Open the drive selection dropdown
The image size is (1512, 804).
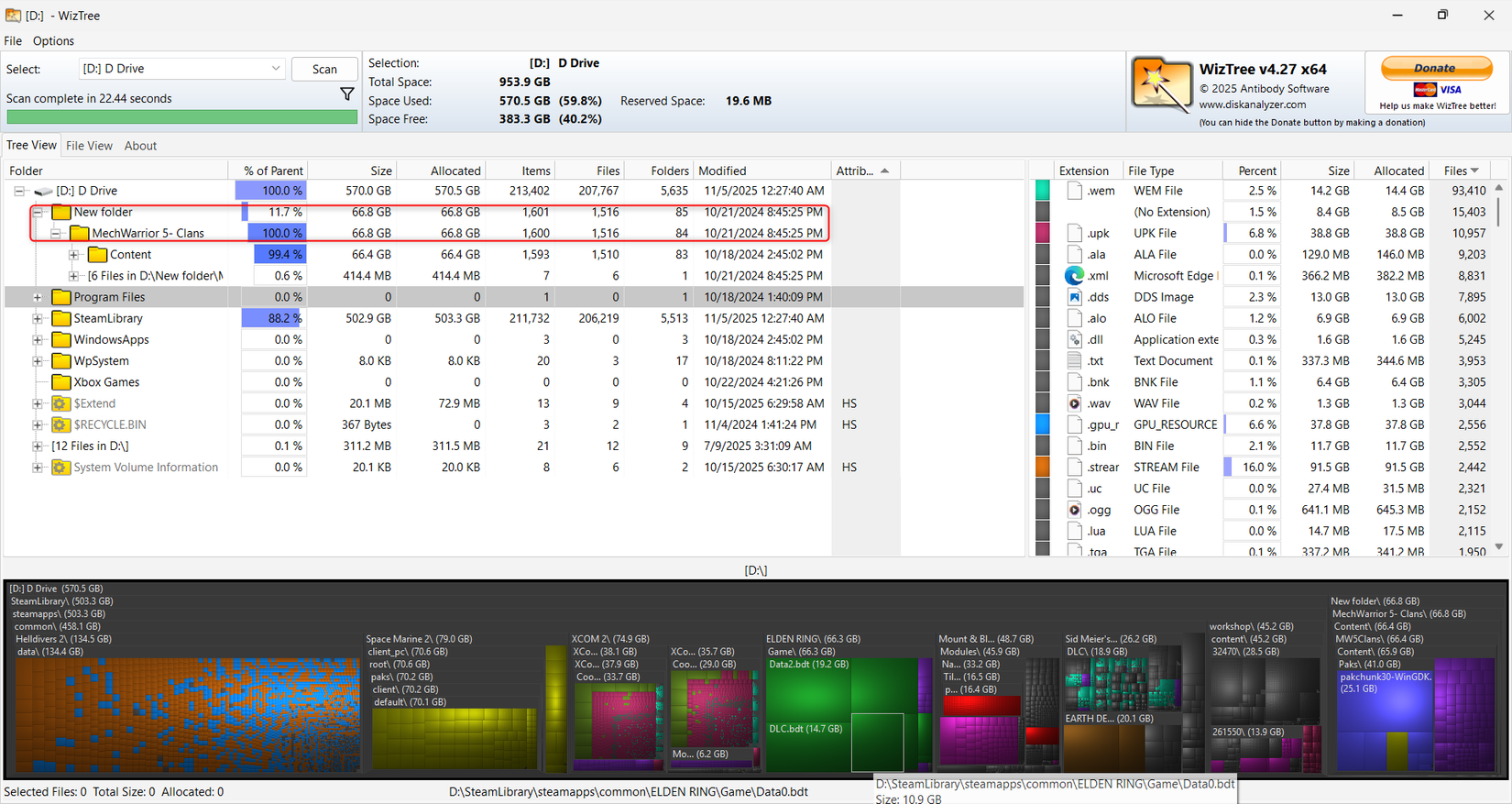click(x=275, y=69)
